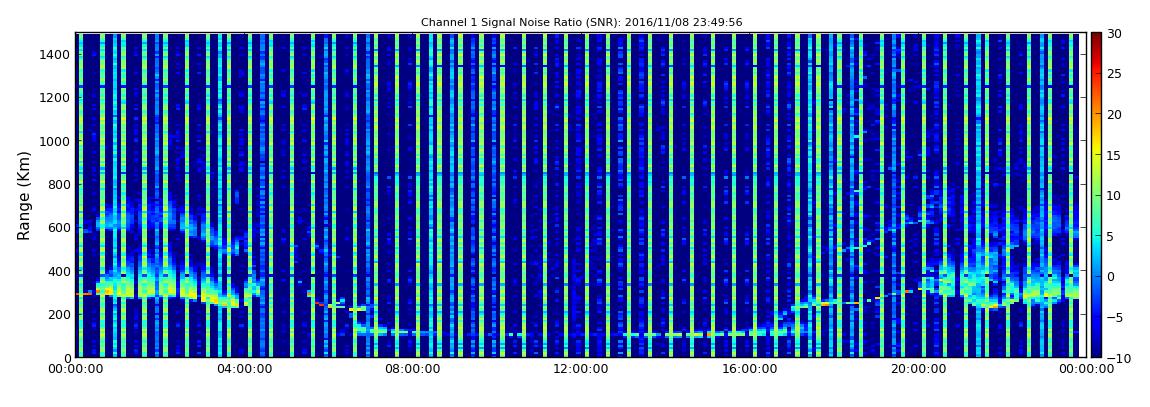Click the 1000 range tick label
1150x407 pixels.
tap(56, 141)
